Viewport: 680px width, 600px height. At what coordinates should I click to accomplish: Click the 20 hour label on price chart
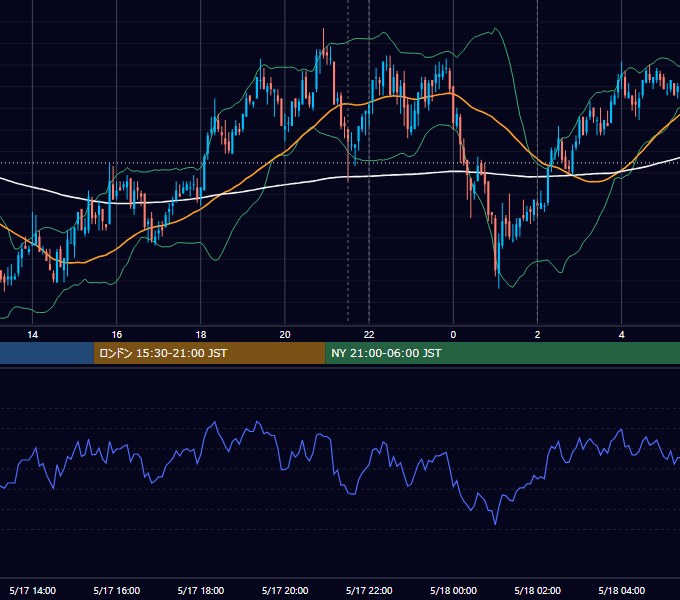pyautogui.click(x=285, y=334)
